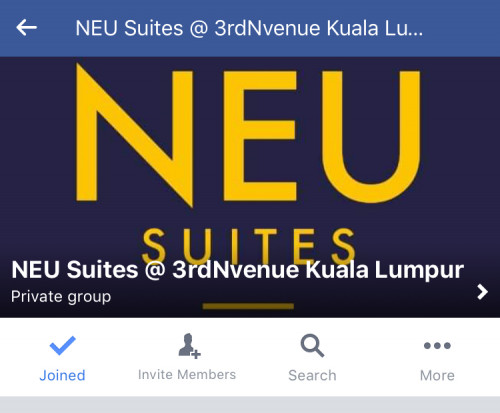
Task: Select the Search text label
Action: [x=312, y=375]
